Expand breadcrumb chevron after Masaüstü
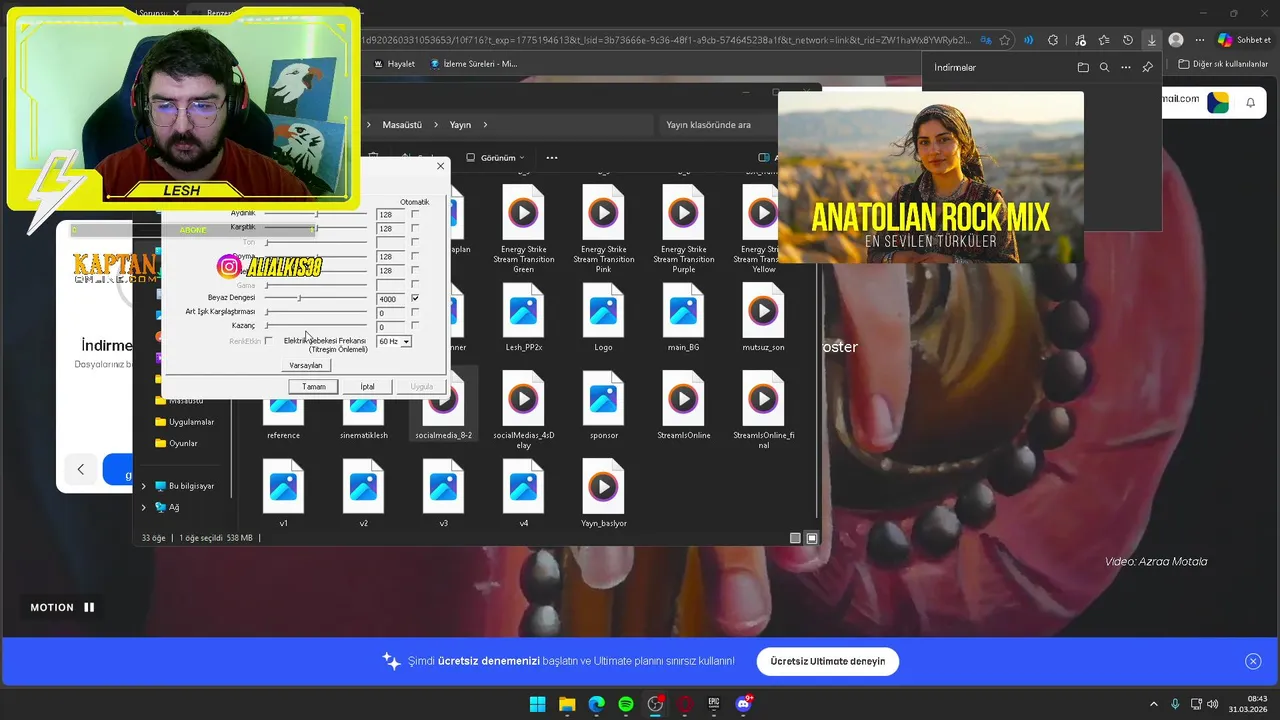1280x720 pixels. pyautogui.click(x=435, y=125)
